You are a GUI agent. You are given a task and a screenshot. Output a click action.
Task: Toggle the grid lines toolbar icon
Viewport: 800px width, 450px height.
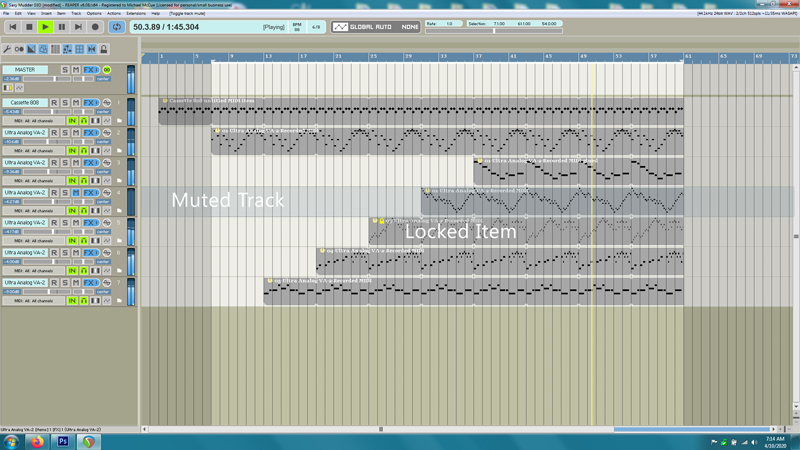pyautogui.click(x=80, y=49)
